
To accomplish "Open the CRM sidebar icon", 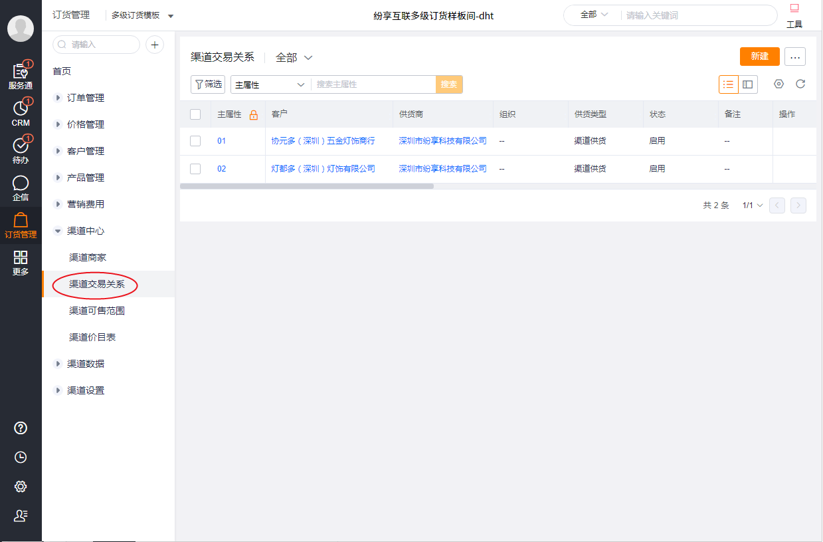I will 20,111.
